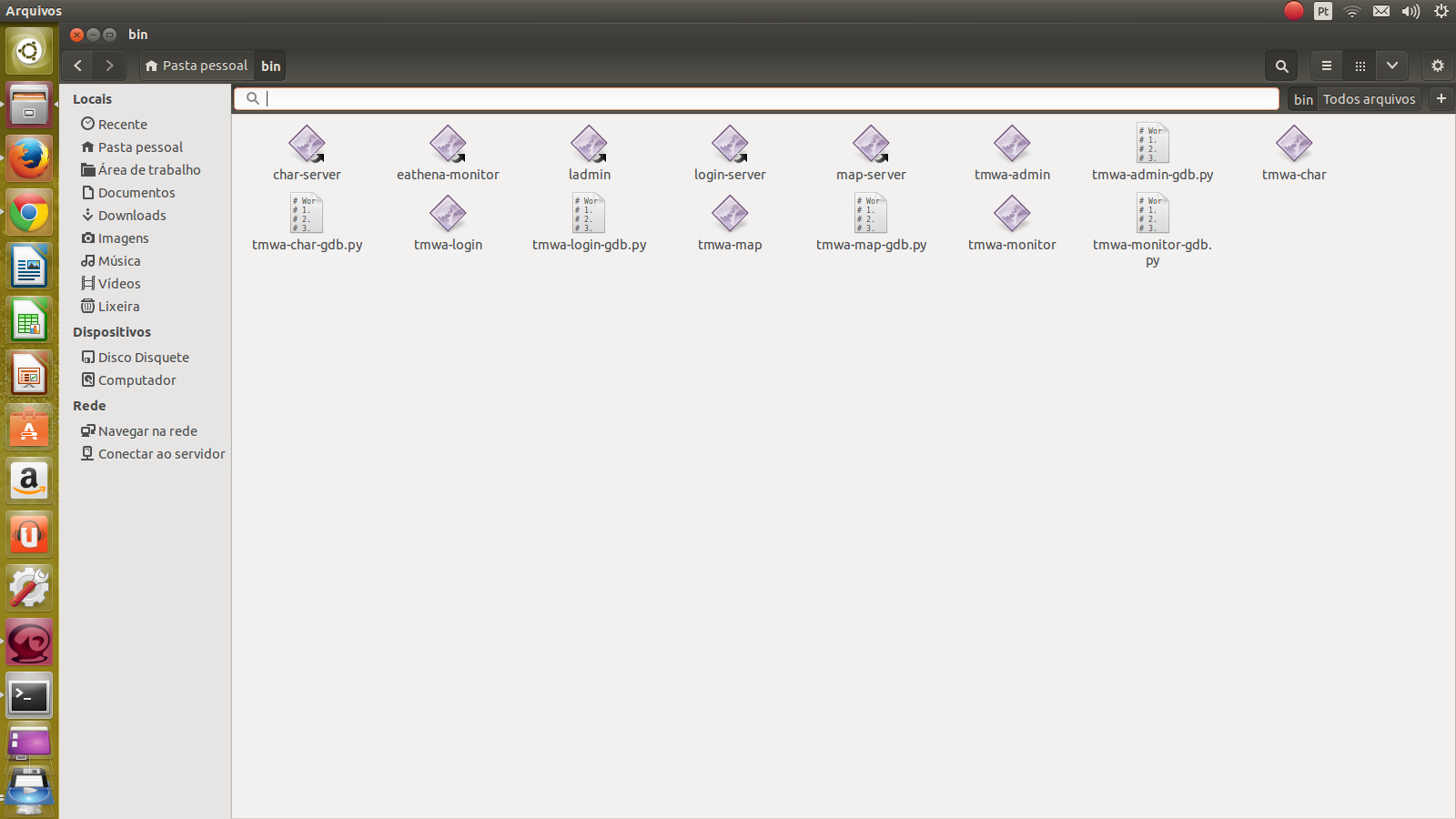Open the system session gear menu
Screen dimensions: 1456x819
point(1441,11)
